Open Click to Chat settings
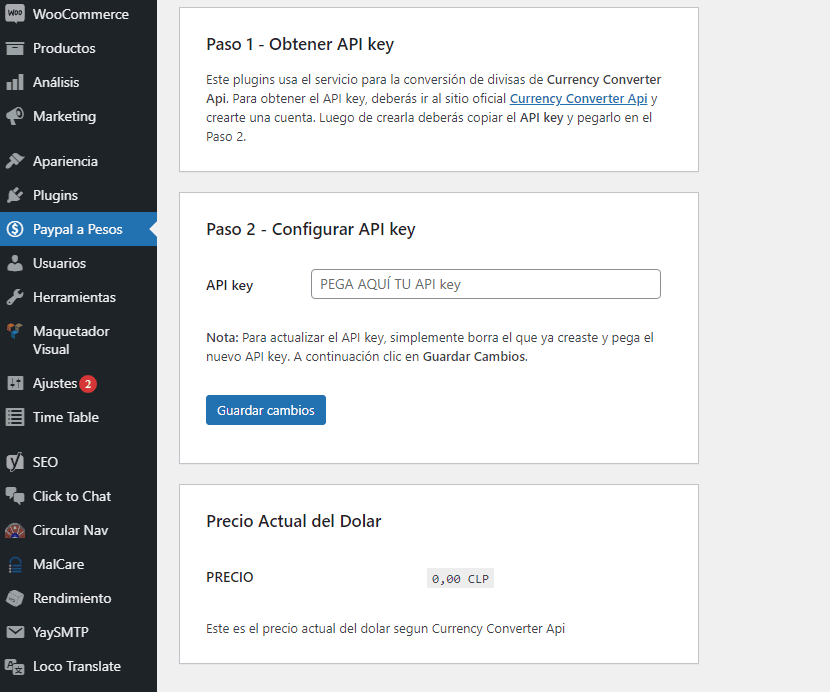 (x=71, y=496)
